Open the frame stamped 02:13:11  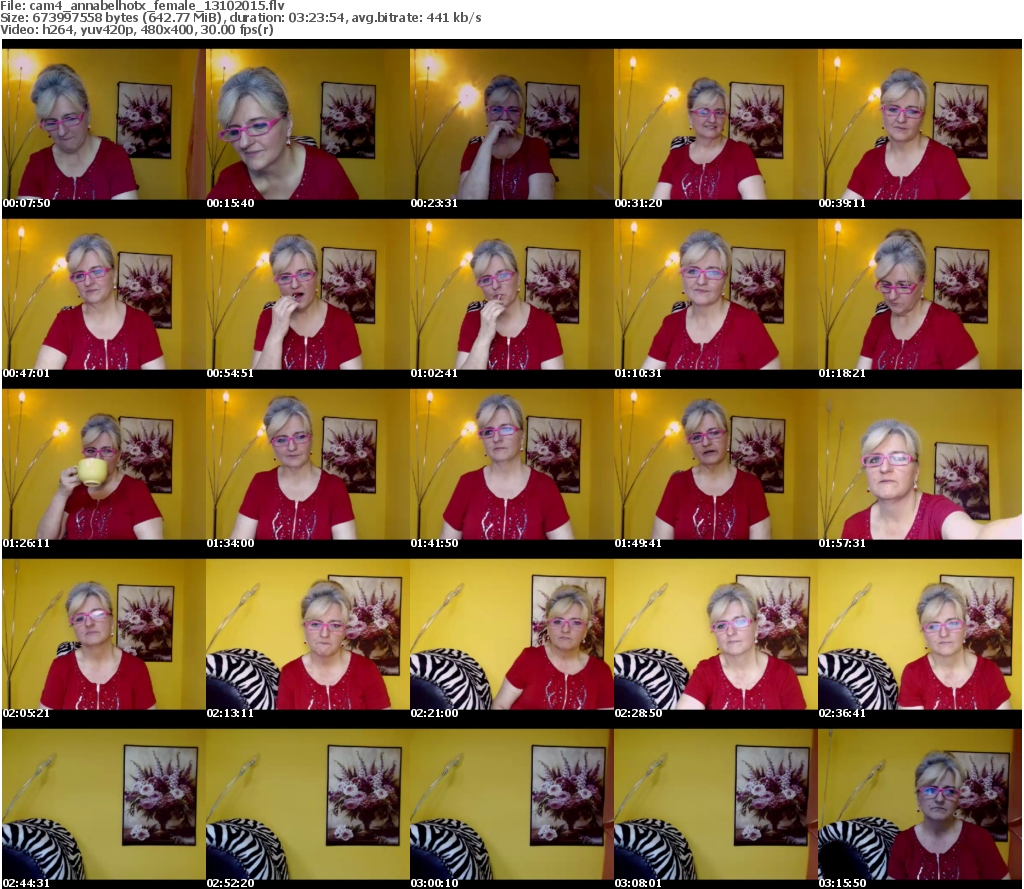click(x=308, y=634)
